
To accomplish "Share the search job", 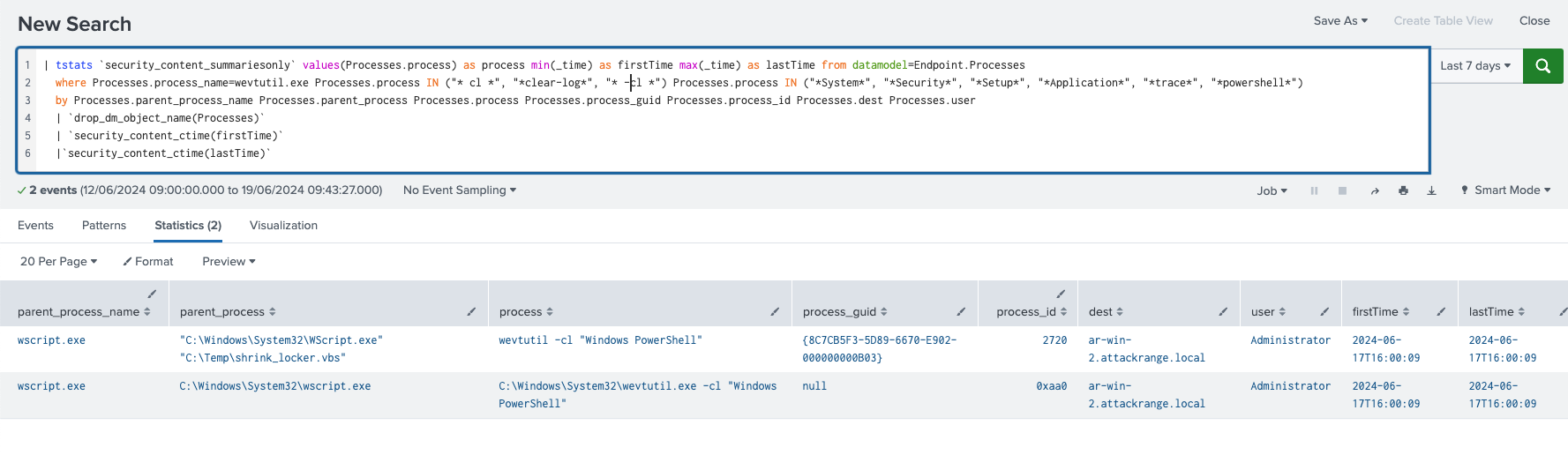I will (x=1375, y=190).
